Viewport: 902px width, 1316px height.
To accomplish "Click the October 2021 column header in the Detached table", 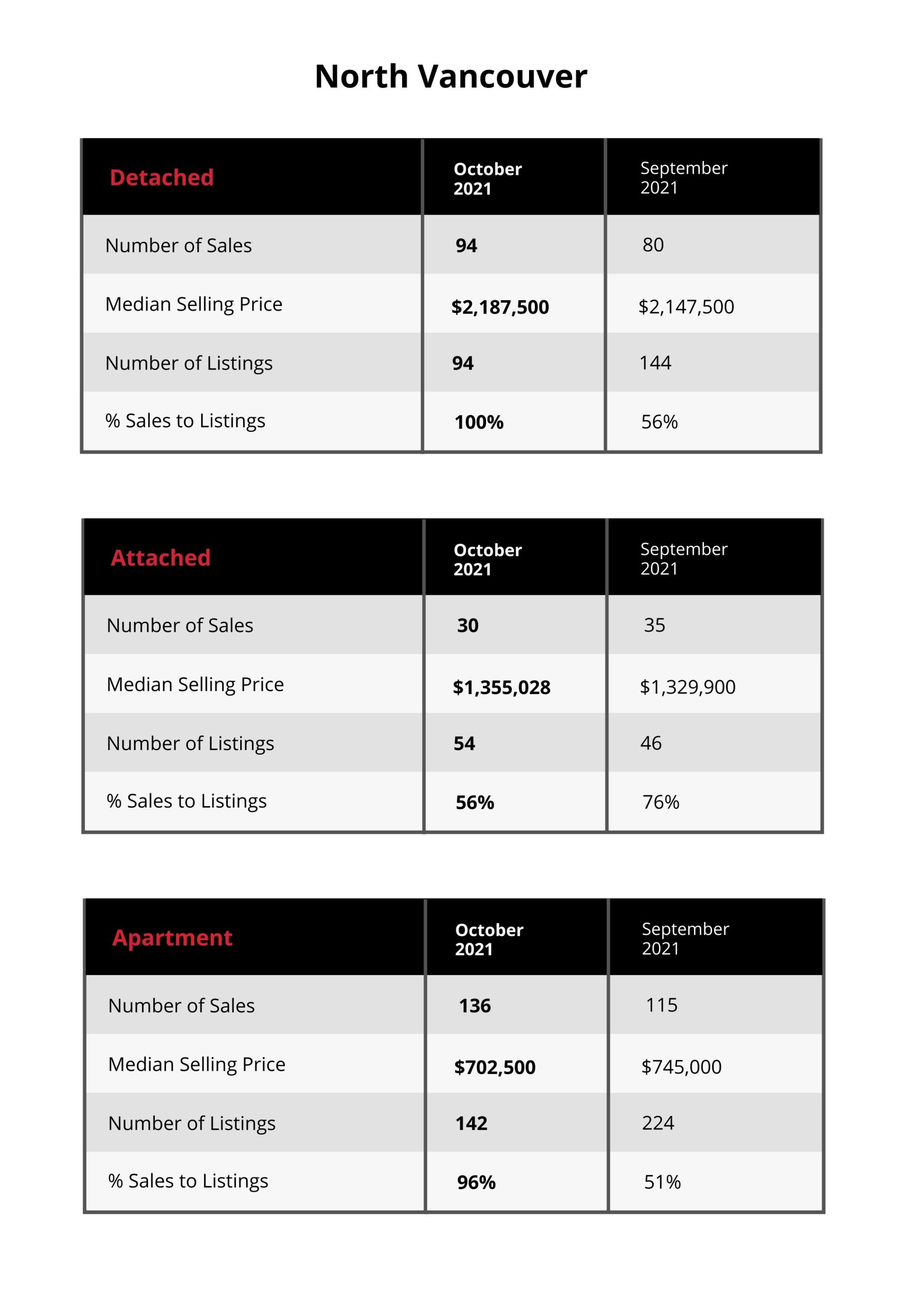I will coord(488,178).
